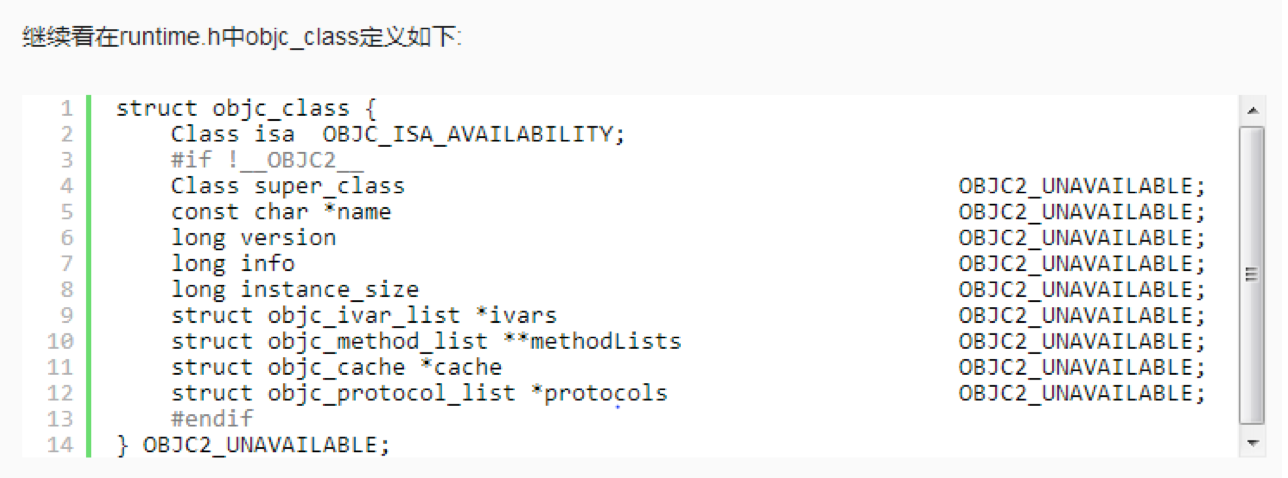
Task: Click the scrollbar down arrow
Action: click(1250, 442)
